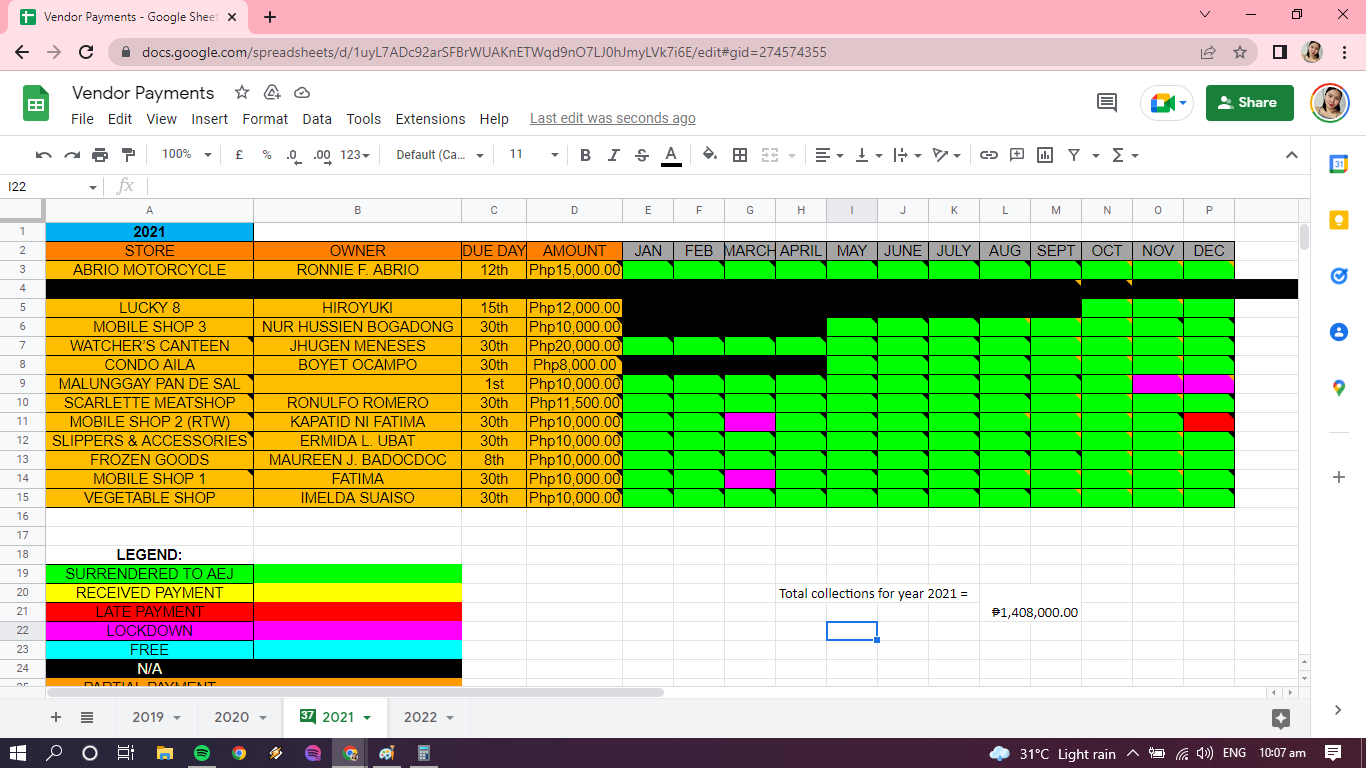Open the Name box dropdown arrow
Screen dimensions: 1366x768
[x=93, y=187]
